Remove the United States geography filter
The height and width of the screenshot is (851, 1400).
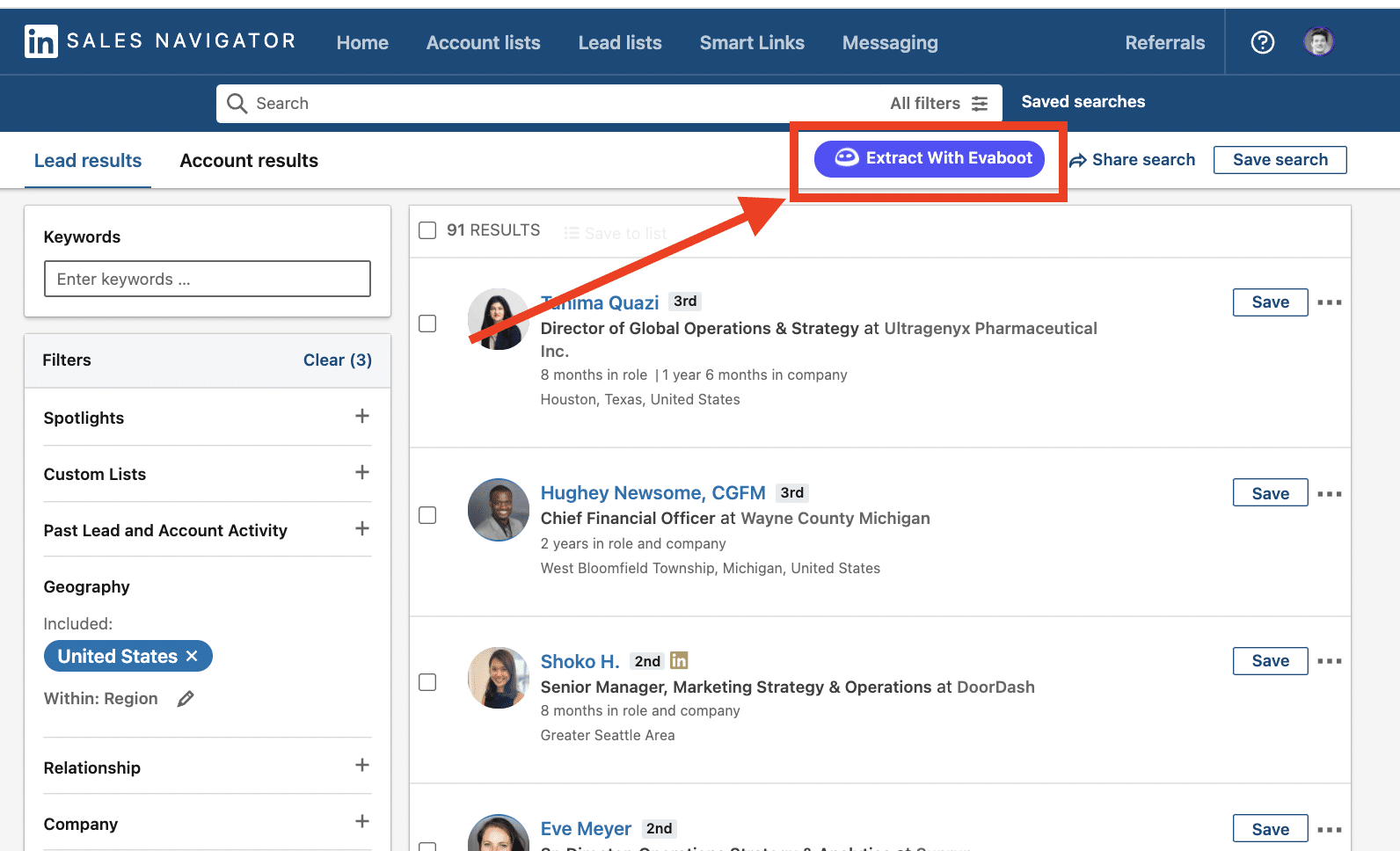192,657
